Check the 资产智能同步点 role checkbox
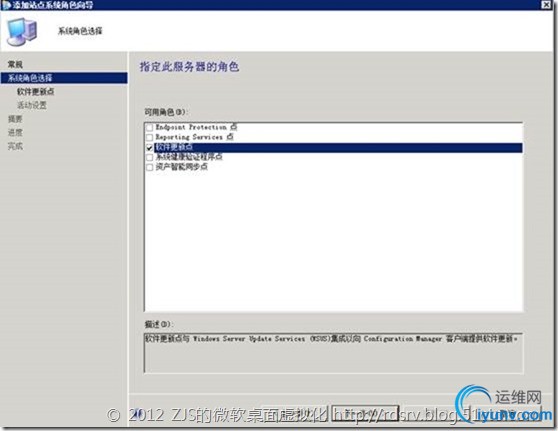Image resolution: width=558 pixels, height=431 pixels. tap(149, 167)
